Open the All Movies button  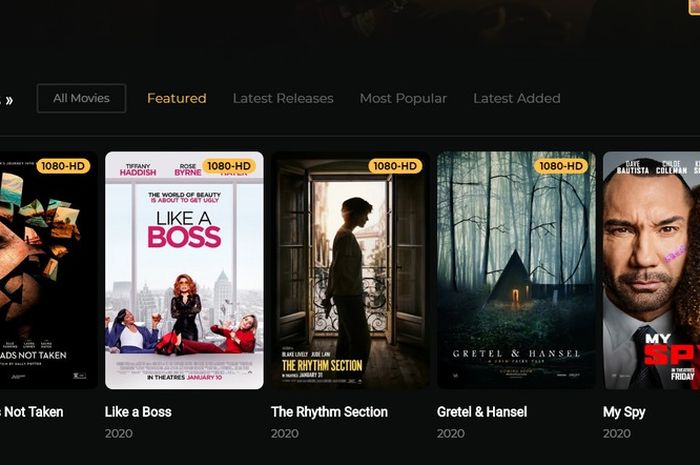coord(81,98)
